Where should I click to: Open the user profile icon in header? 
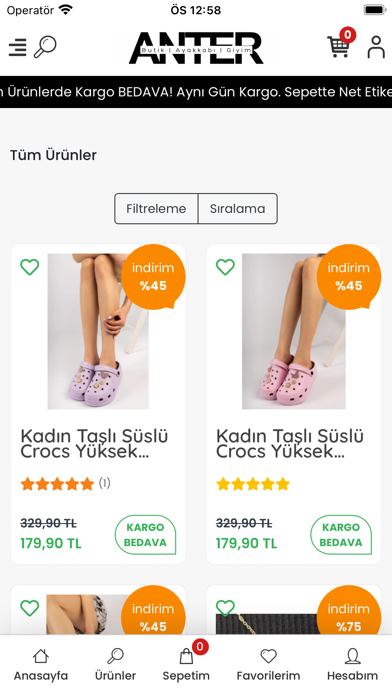click(x=376, y=47)
